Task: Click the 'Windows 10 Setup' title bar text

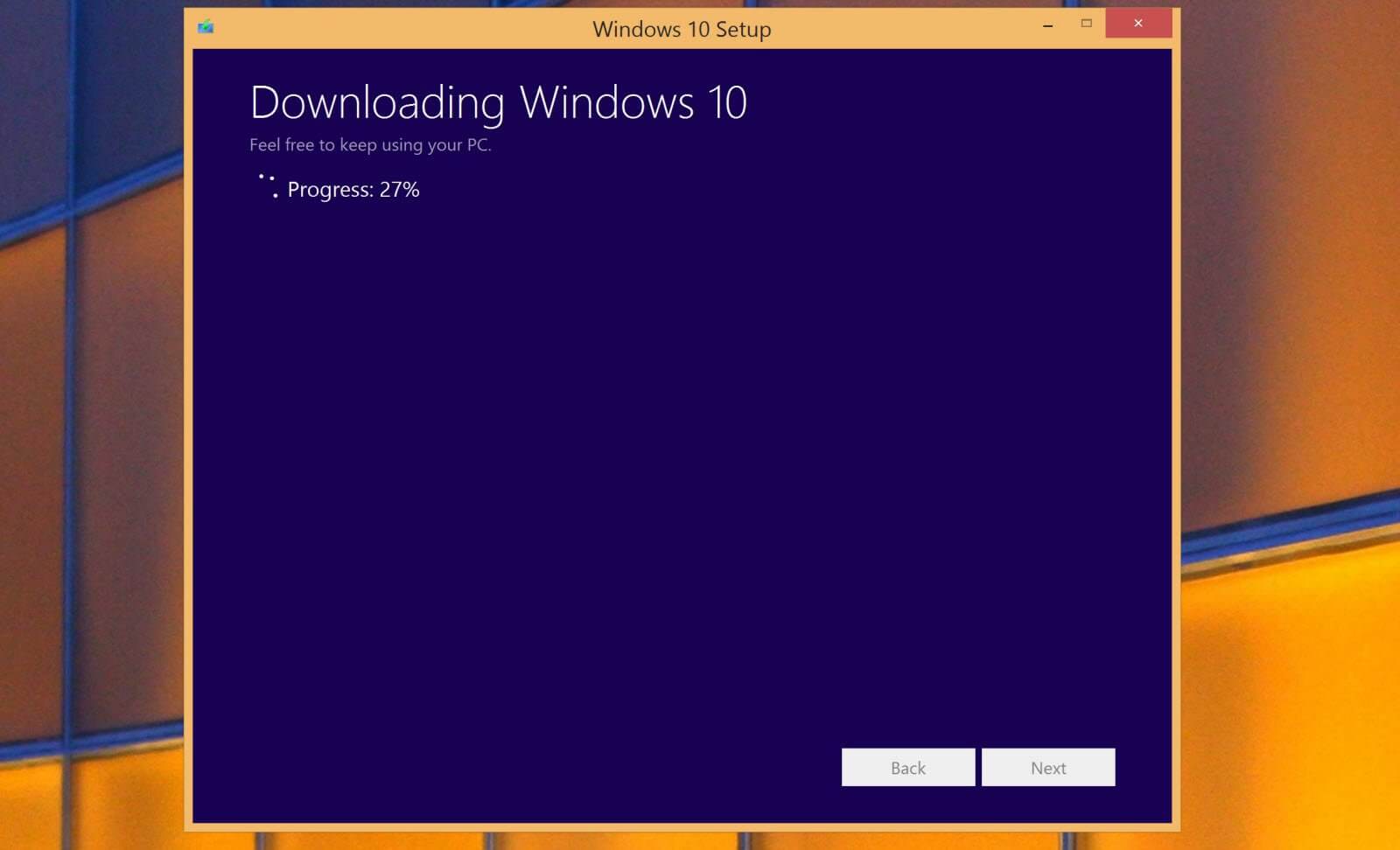Action: [682, 29]
